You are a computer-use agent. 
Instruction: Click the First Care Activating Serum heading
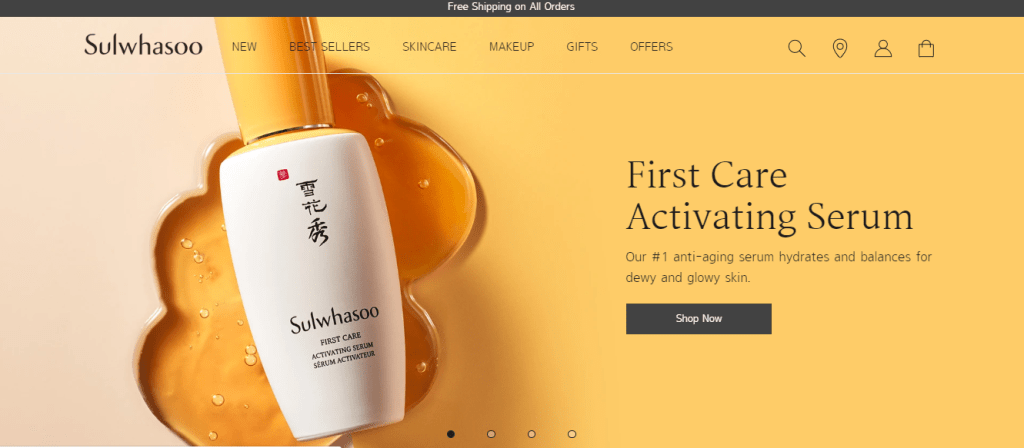[769, 195]
